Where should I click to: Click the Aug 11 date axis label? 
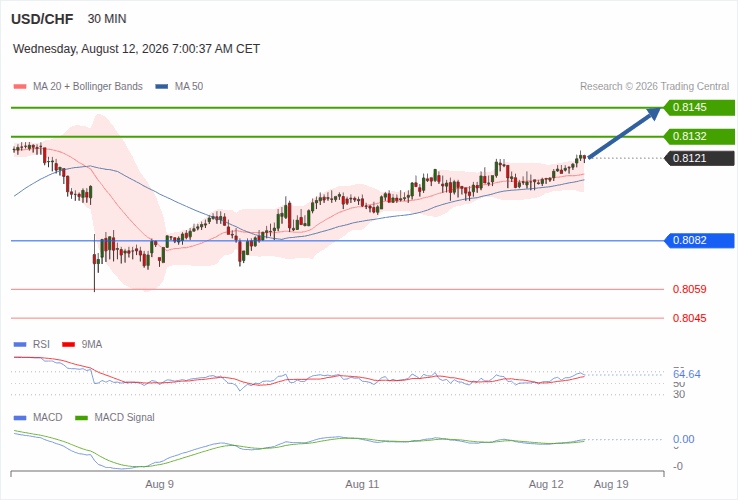click(362, 484)
